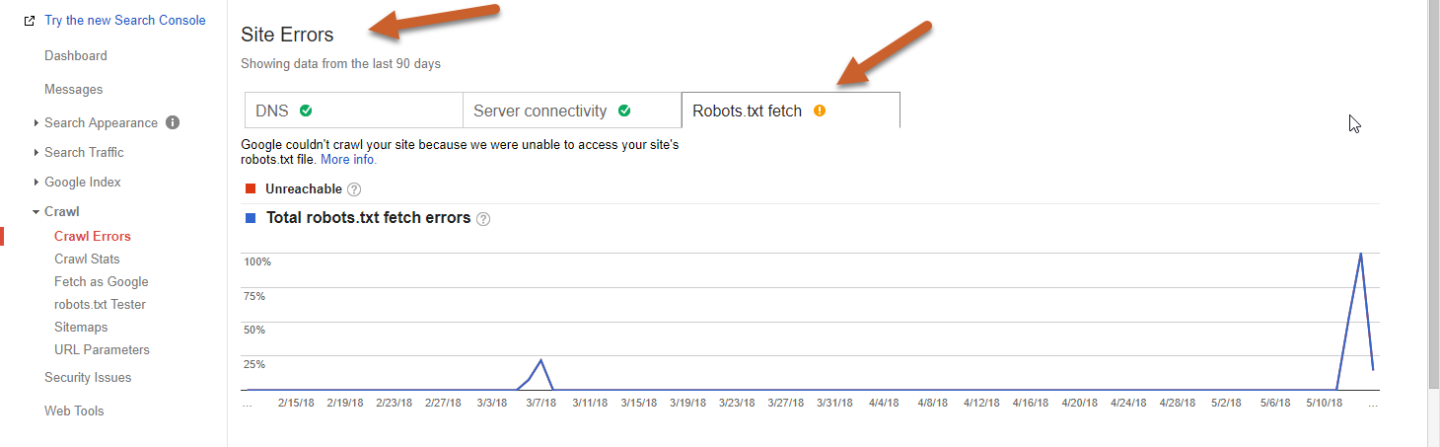
Task: Click the 100% peak on the error chart
Action: (1361, 254)
